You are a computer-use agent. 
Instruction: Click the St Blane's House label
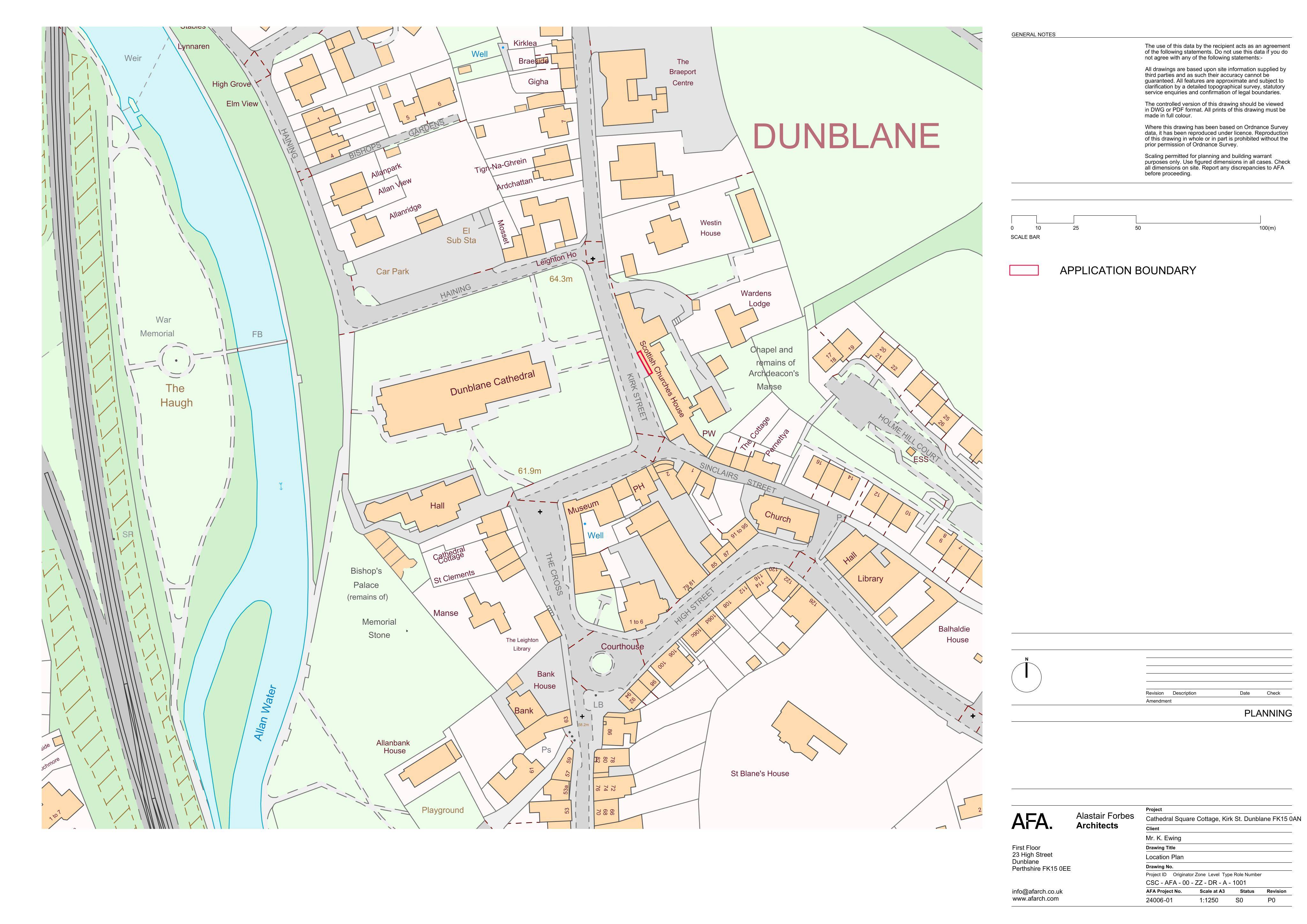click(x=760, y=773)
